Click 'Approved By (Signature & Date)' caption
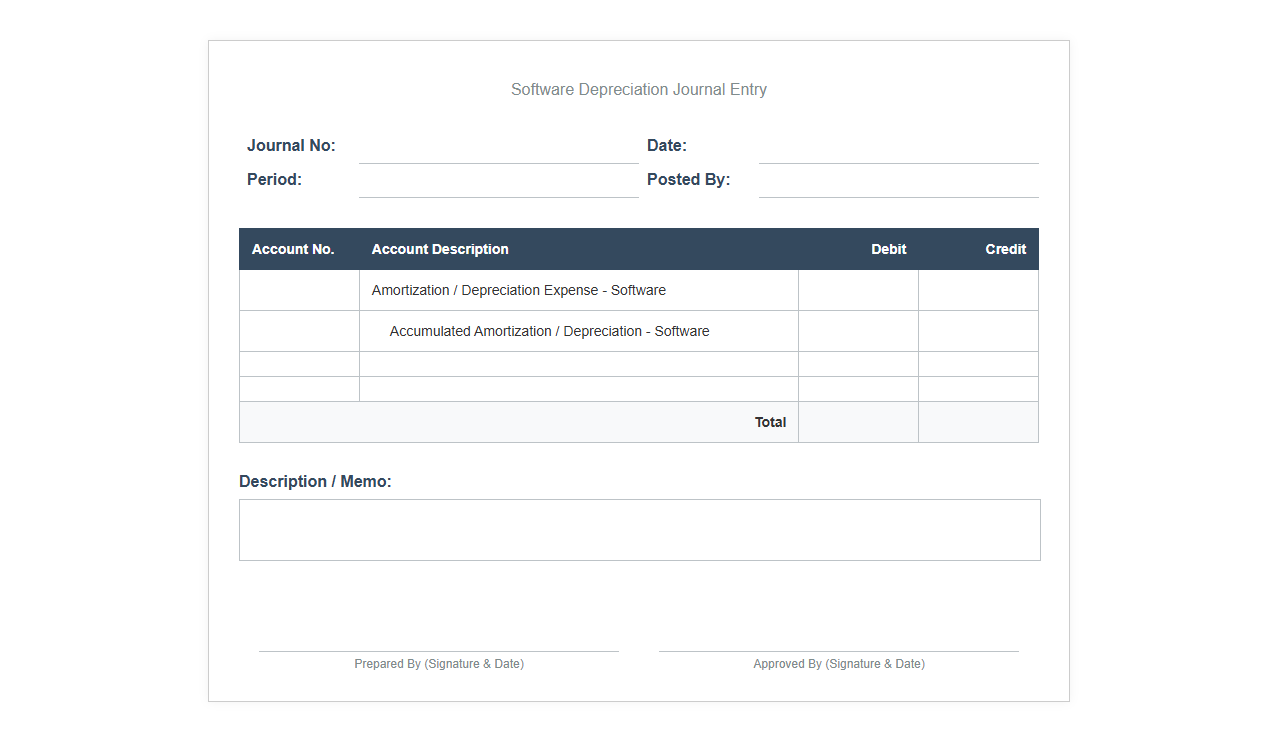 pyautogui.click(x=839, y=664)
